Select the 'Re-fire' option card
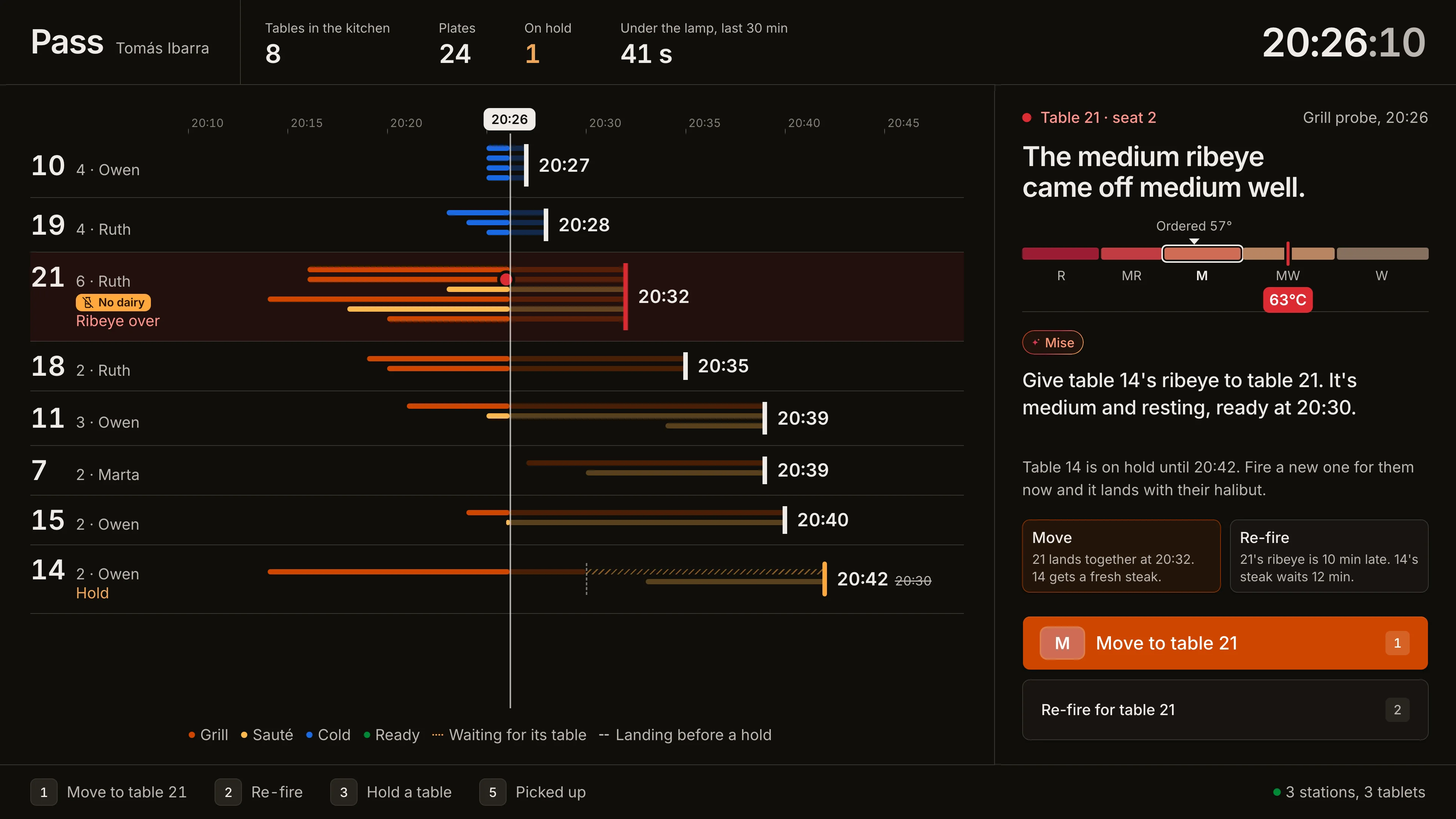Viewport: 1456px width, 819px height. click(1329, 555)
